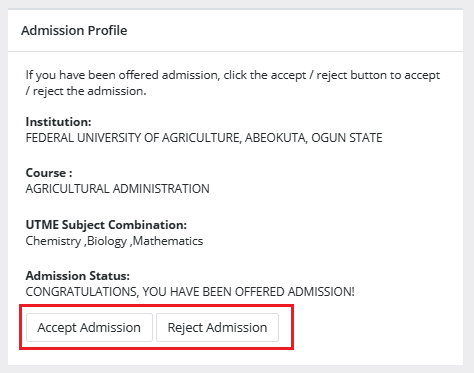
Task: Click the UTME Subject Combination label
Action: pos(106,225)
